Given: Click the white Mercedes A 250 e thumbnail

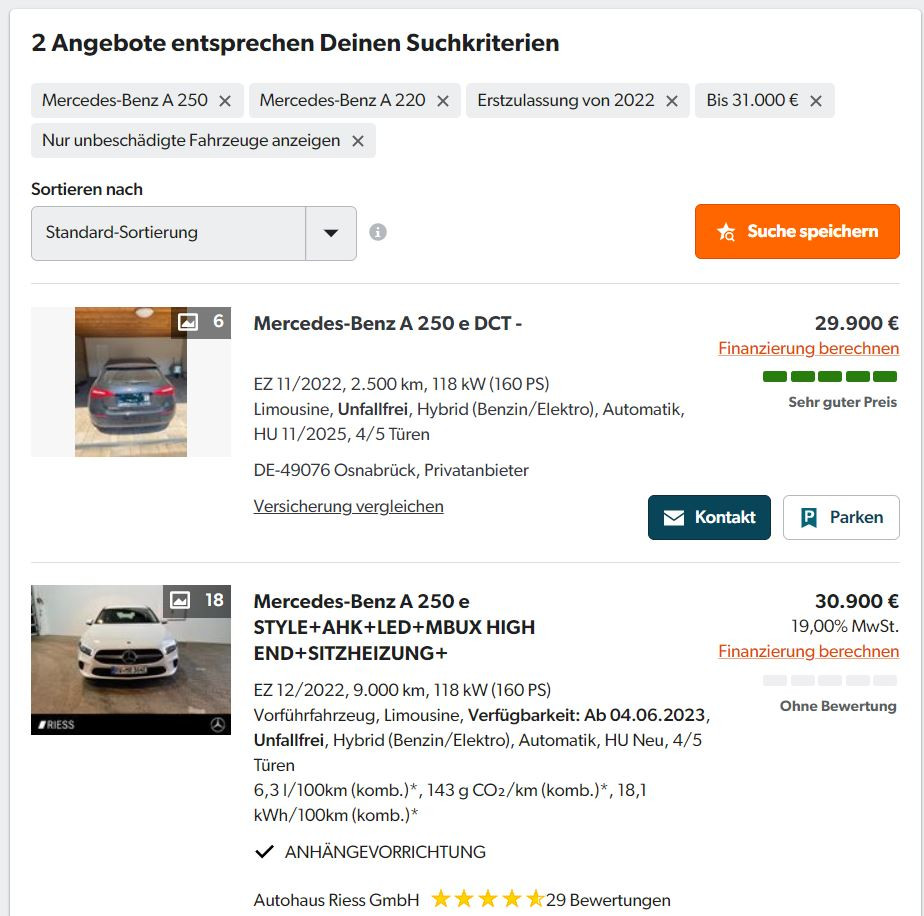Looking at the screenshot, I should pyautogui.click(x=131, y=660).
